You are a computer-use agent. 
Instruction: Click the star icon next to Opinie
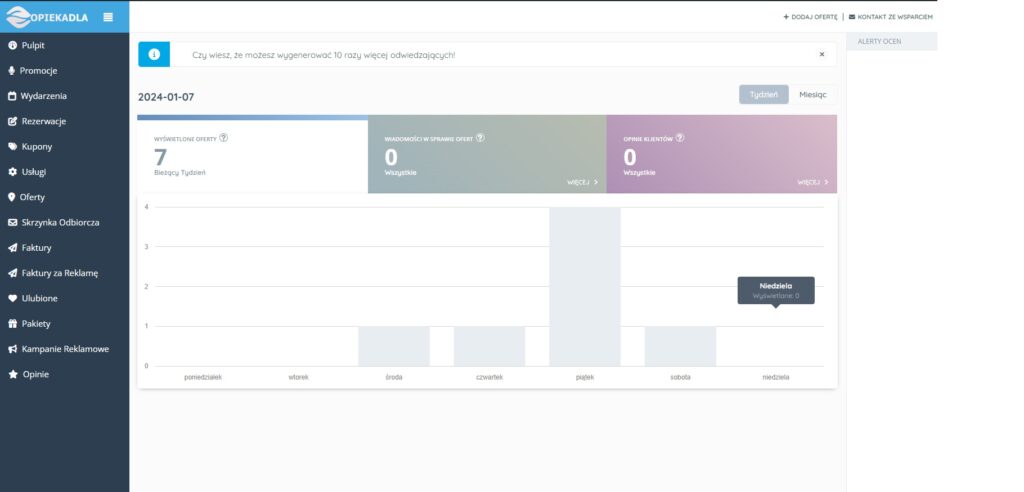click(x=12, y=374)
